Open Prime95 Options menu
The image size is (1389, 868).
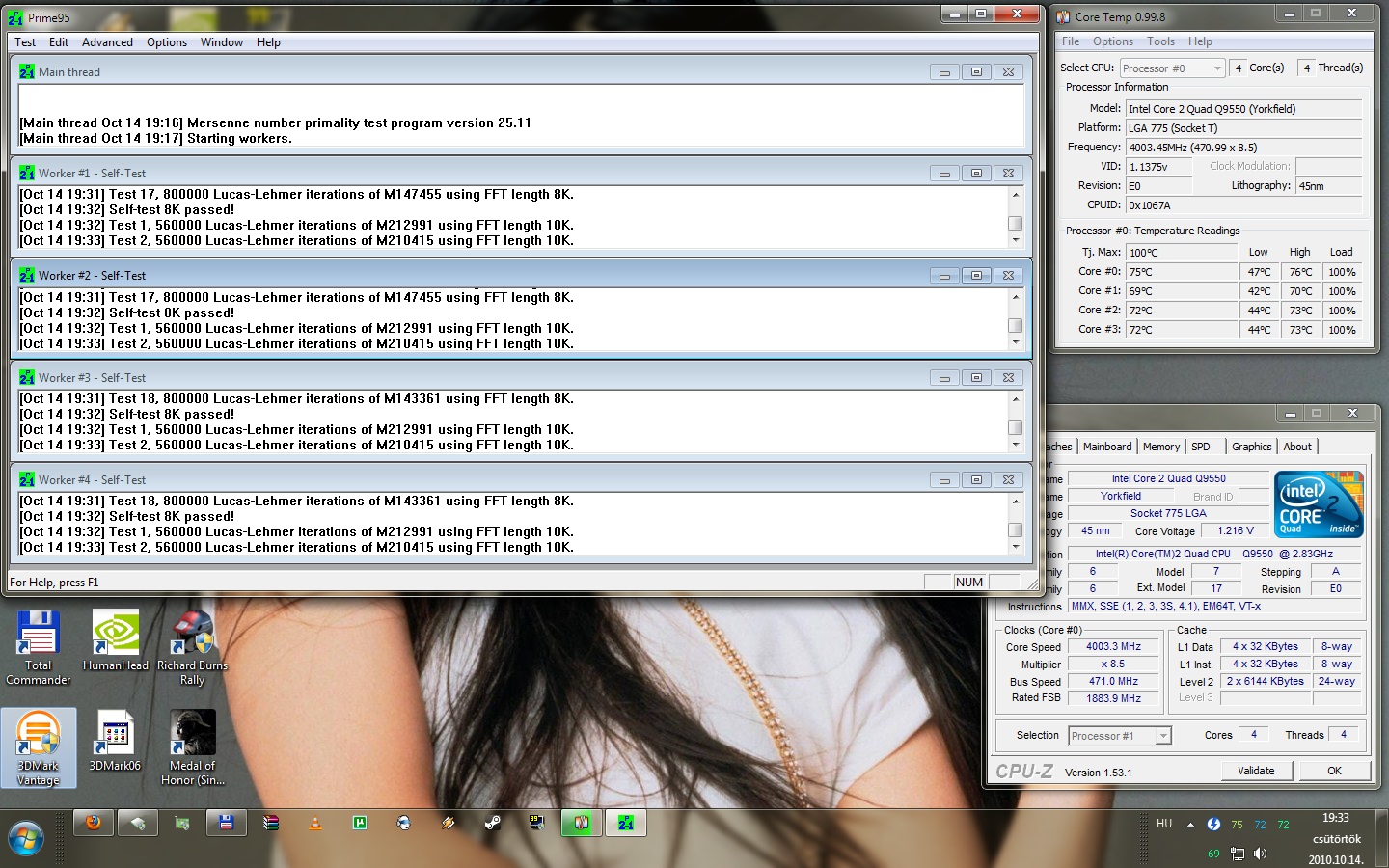click(167, 42)
